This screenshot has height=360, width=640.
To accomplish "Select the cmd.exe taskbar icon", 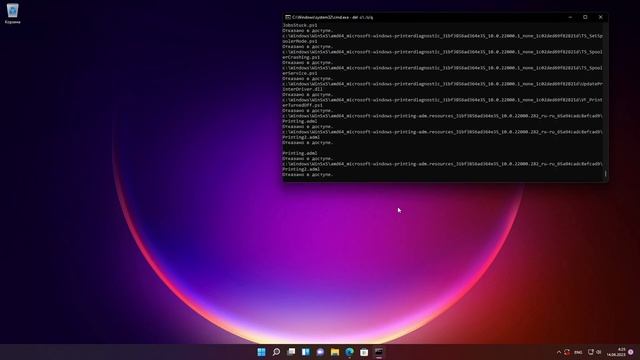I will (x=379, y=352).
